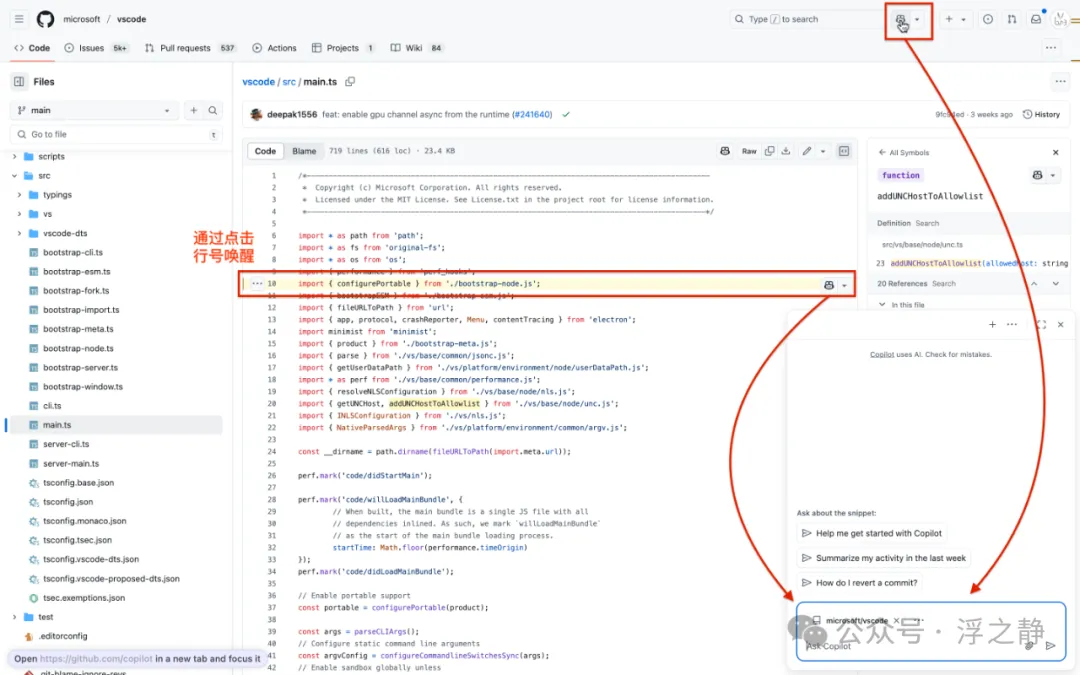Open the global Issues icon in header
1080x675 pixels.
click(988, 19)
